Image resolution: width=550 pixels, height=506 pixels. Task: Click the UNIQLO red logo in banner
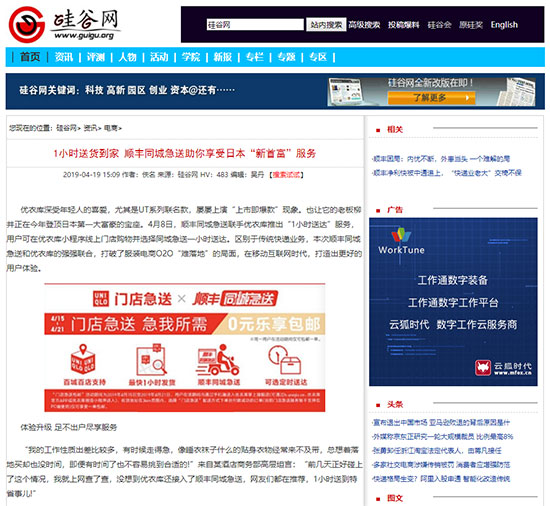pos(101,299)
